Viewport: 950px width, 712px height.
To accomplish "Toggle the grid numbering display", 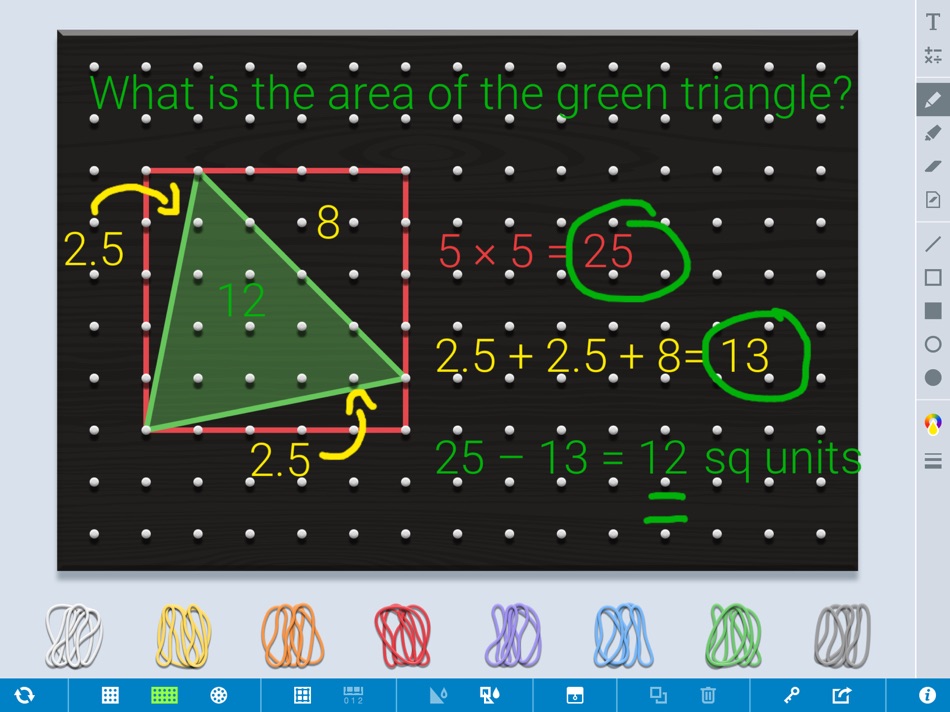I will [353, 695].
